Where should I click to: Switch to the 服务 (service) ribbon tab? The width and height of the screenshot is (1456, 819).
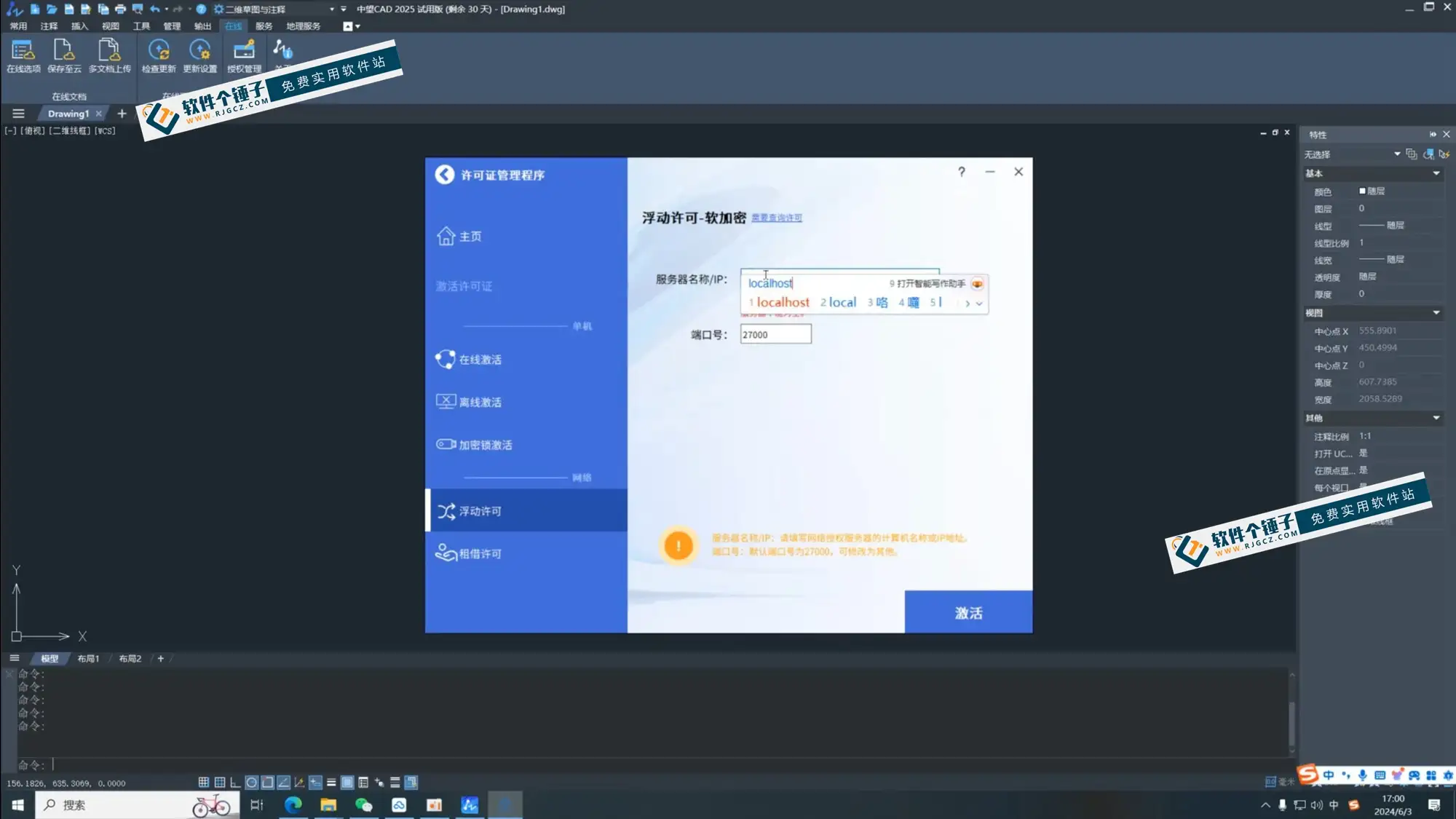tap(264, 26)
